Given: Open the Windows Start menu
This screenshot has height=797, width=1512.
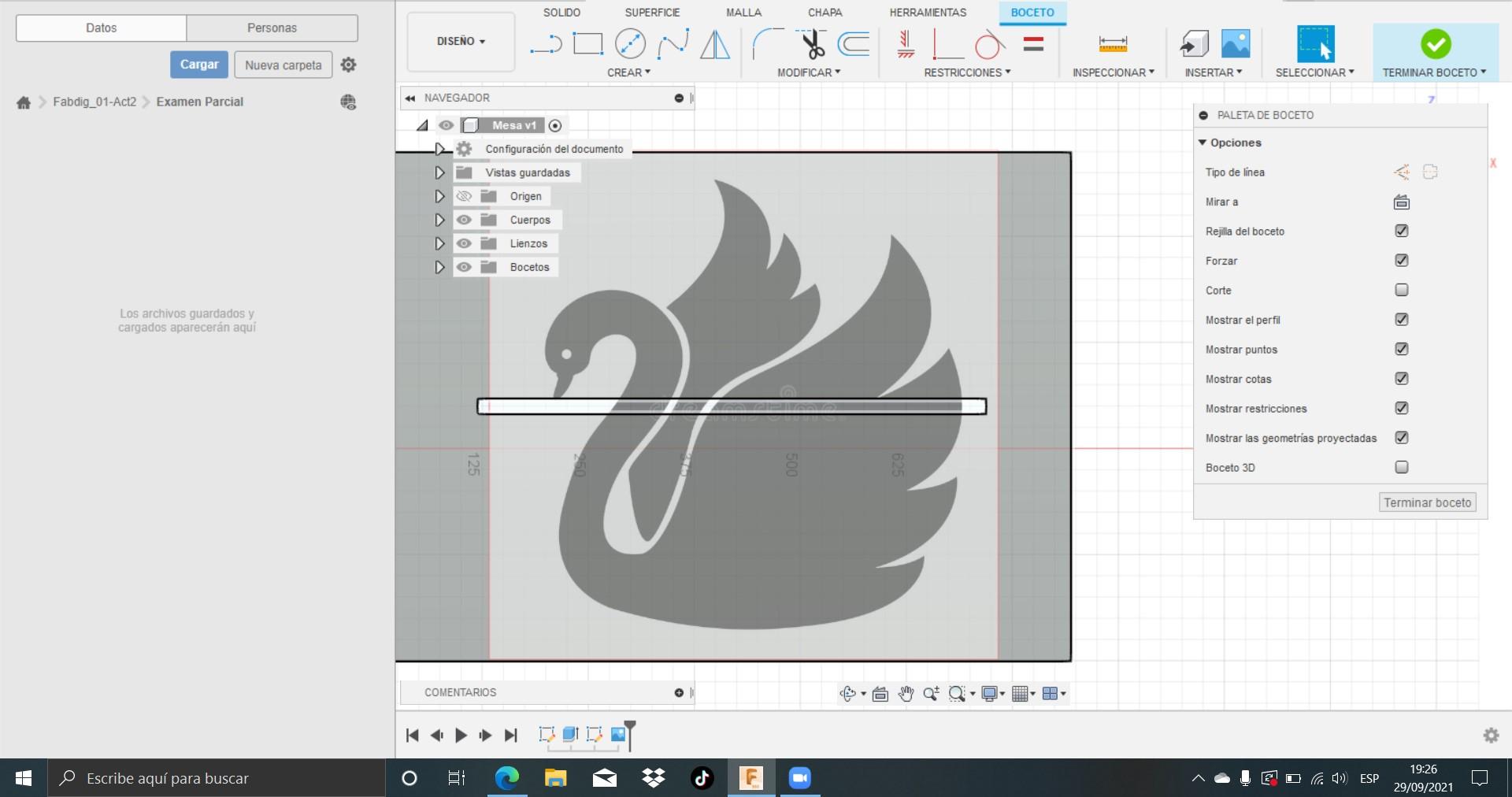Looking at the screenshot, I should (x=24, y=778).
